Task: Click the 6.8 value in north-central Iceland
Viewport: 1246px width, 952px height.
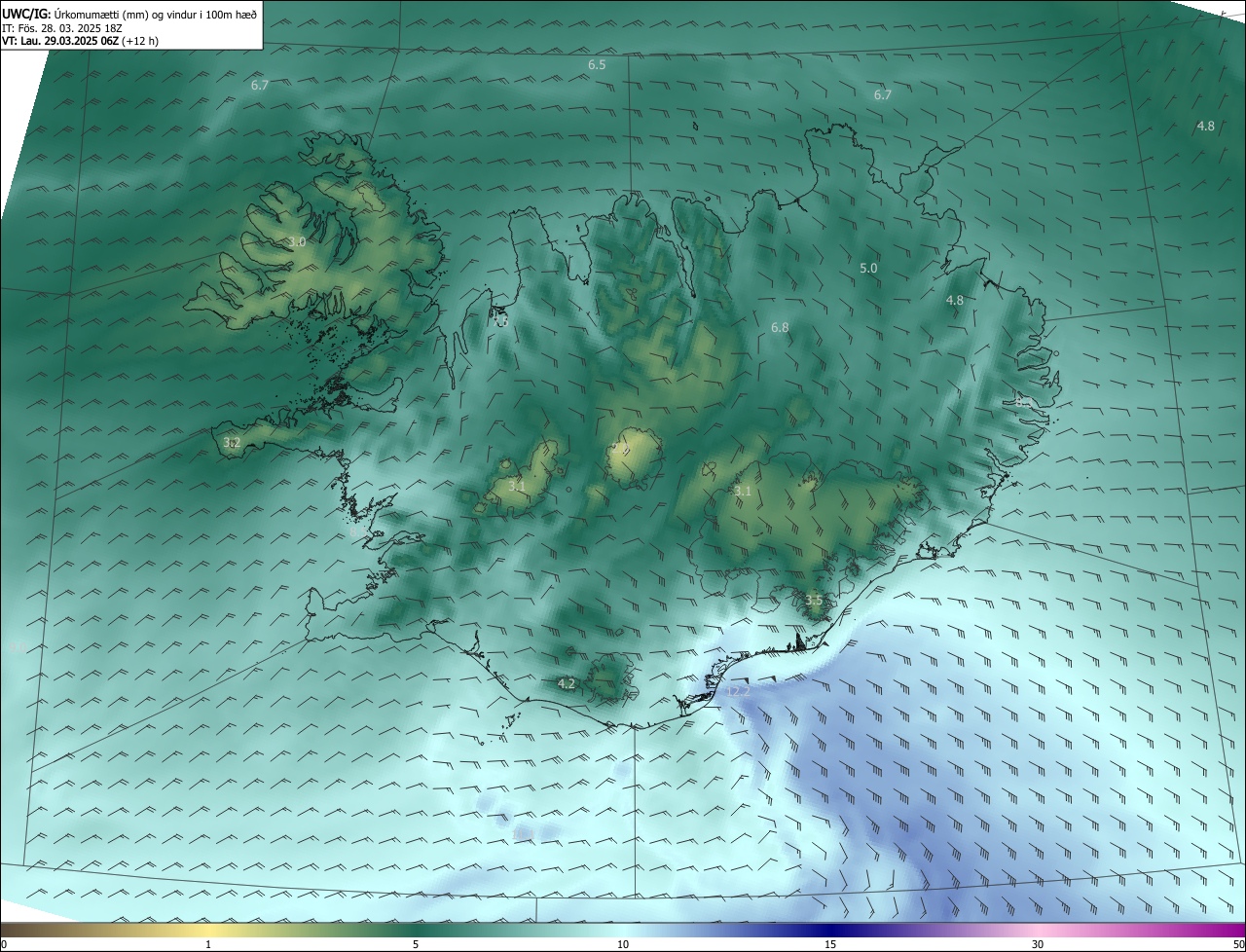Action: (780, 328)
